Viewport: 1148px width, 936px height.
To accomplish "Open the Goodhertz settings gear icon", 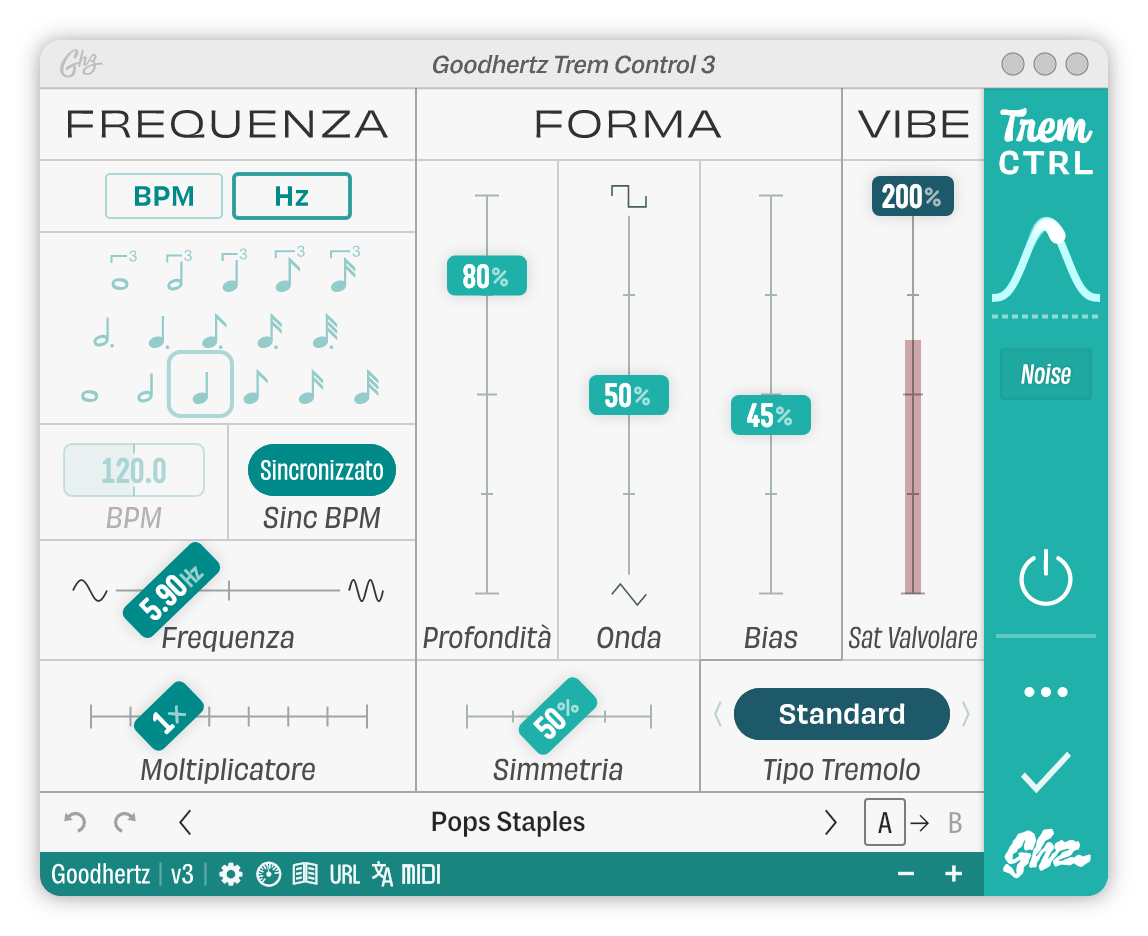I will 231,873.
